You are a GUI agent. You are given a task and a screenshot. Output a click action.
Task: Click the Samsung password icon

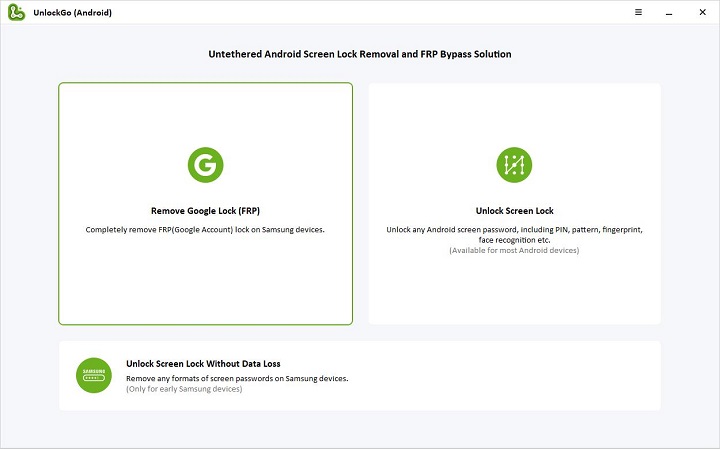pos(94,375)
